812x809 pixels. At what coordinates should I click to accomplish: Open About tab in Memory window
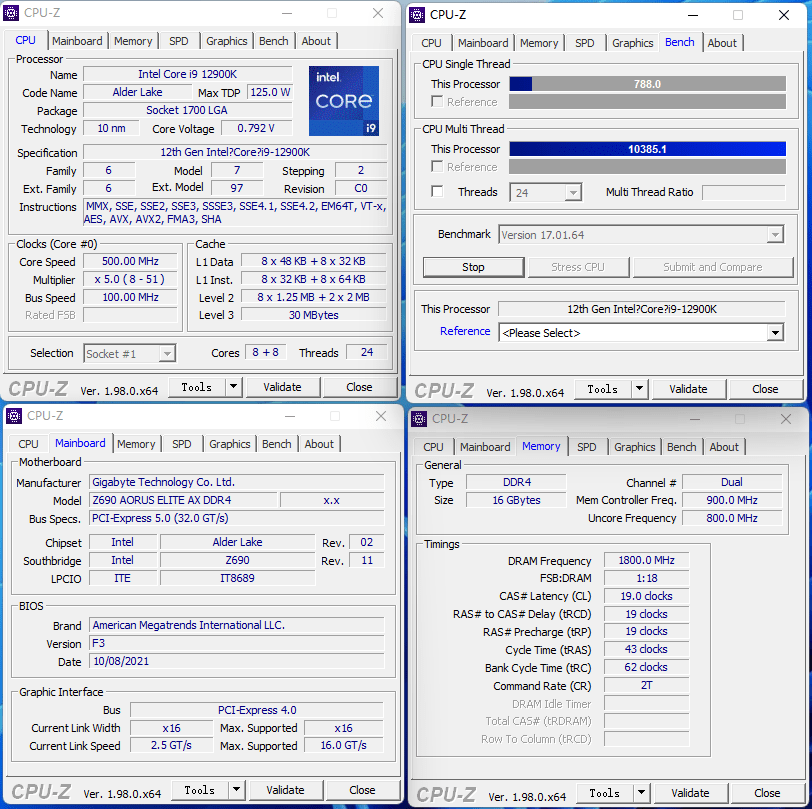[x=724, y=447]
